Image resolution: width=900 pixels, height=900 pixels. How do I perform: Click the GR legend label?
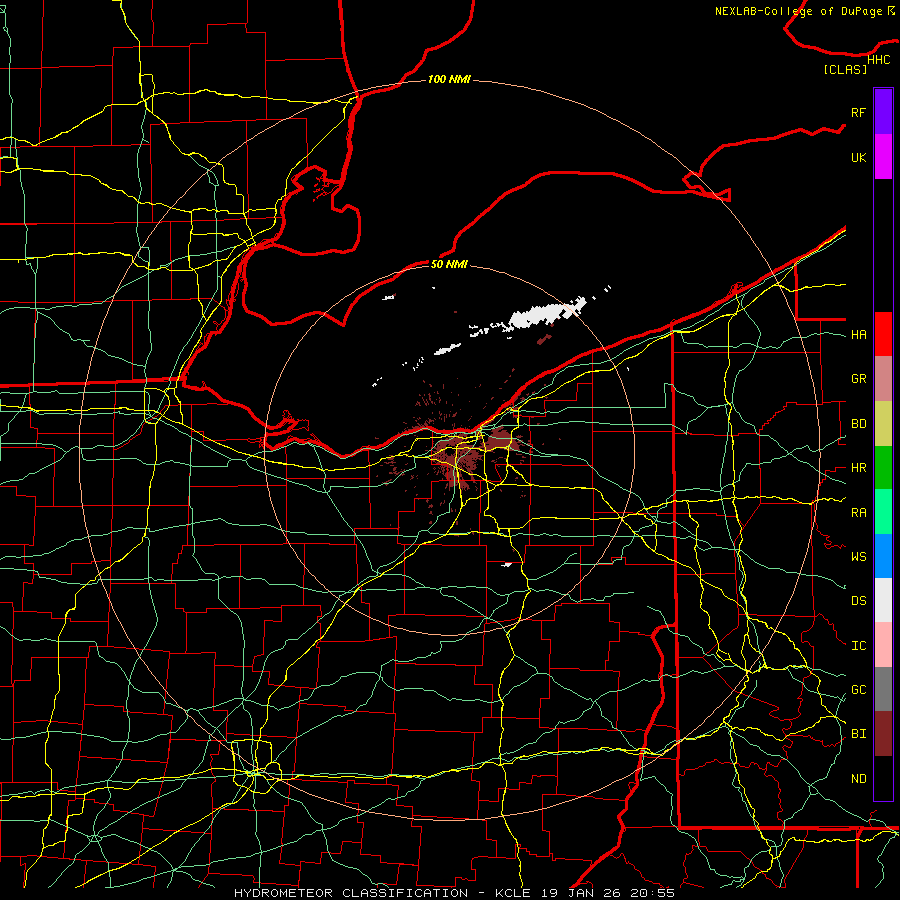pyautogui.click(x=858, y=379)
